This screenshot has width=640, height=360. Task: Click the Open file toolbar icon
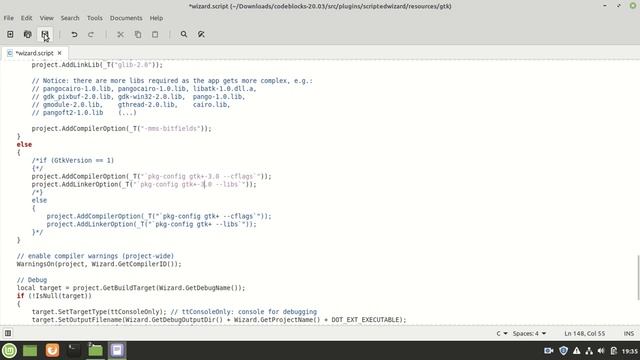27,34
